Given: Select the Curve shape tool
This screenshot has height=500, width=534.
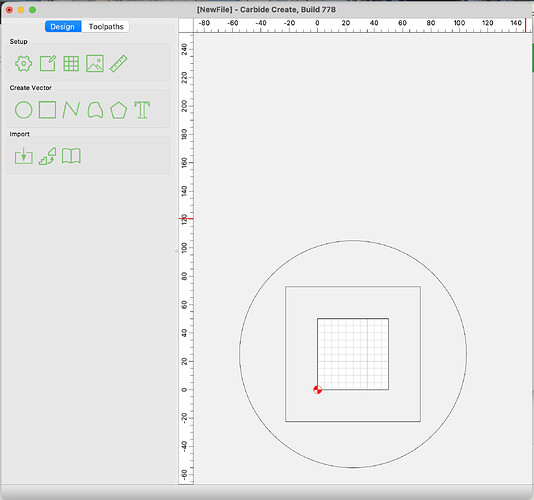Looking at the screenshot, I should pos(95,110).
